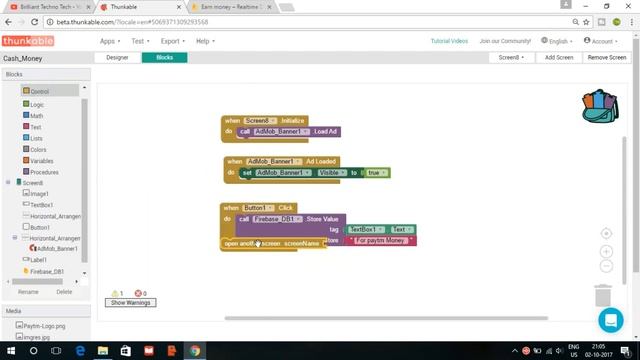640x360 pixels.
Task: Click Rename below the component tree
Action: [x=28, y=292]
